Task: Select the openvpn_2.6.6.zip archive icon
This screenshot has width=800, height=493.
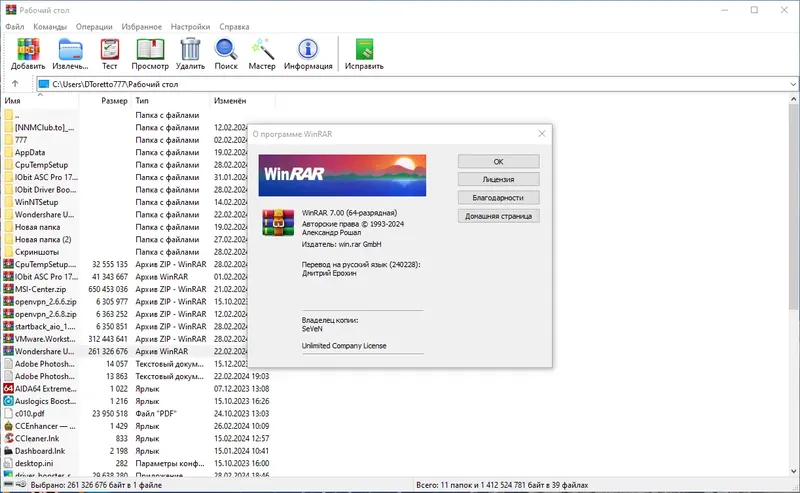Action: (x=8, y=302)
